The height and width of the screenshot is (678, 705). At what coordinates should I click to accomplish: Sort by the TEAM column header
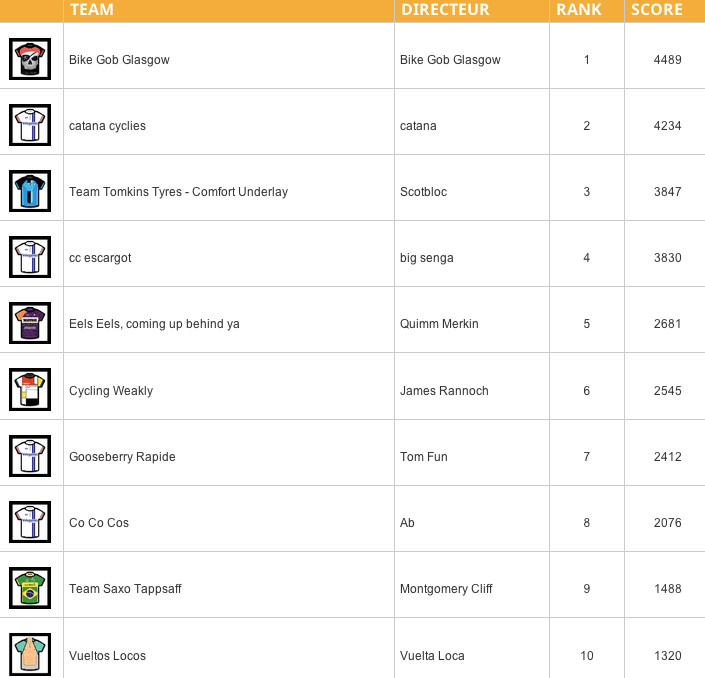click(92, 9)
